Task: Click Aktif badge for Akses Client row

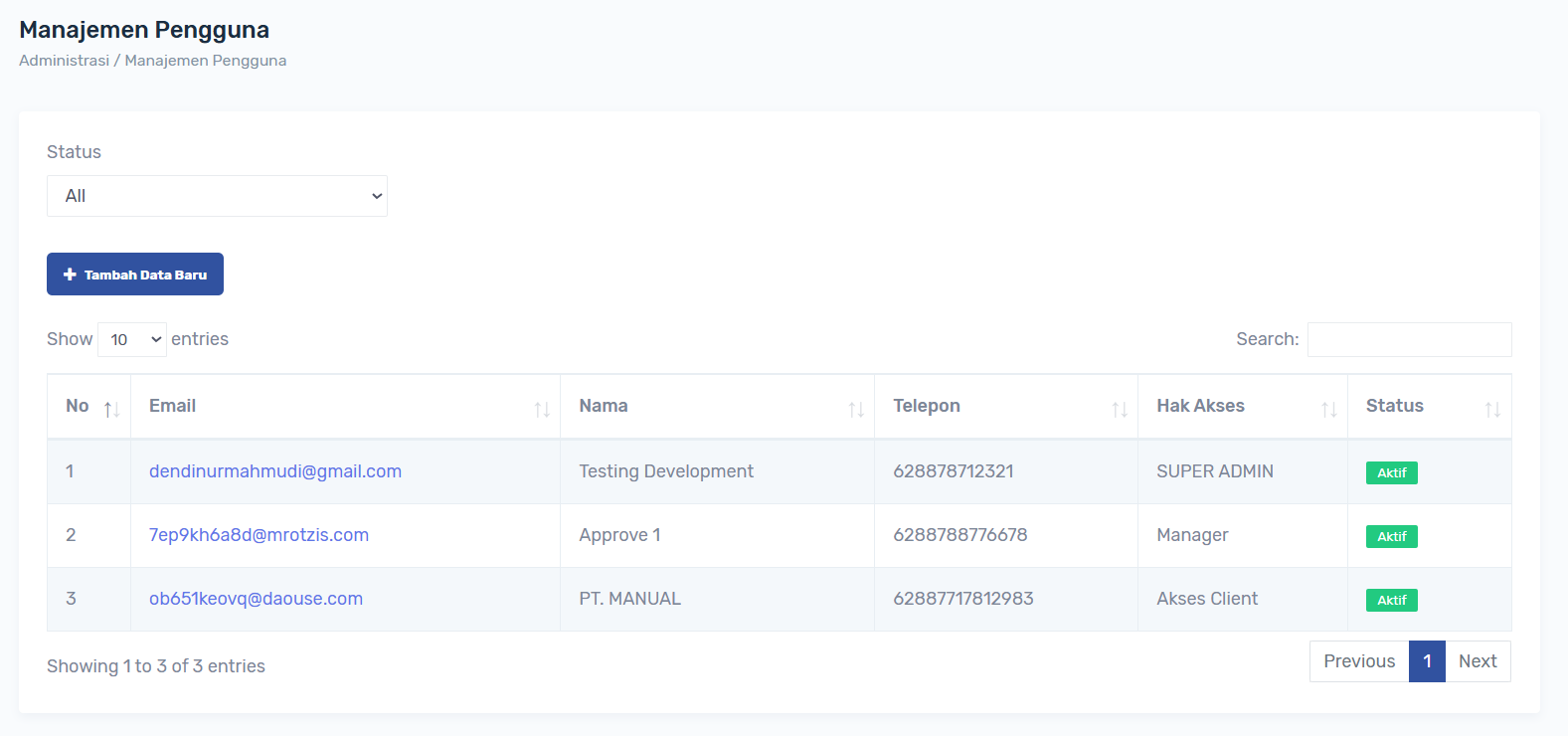Action: point(1391,601)
